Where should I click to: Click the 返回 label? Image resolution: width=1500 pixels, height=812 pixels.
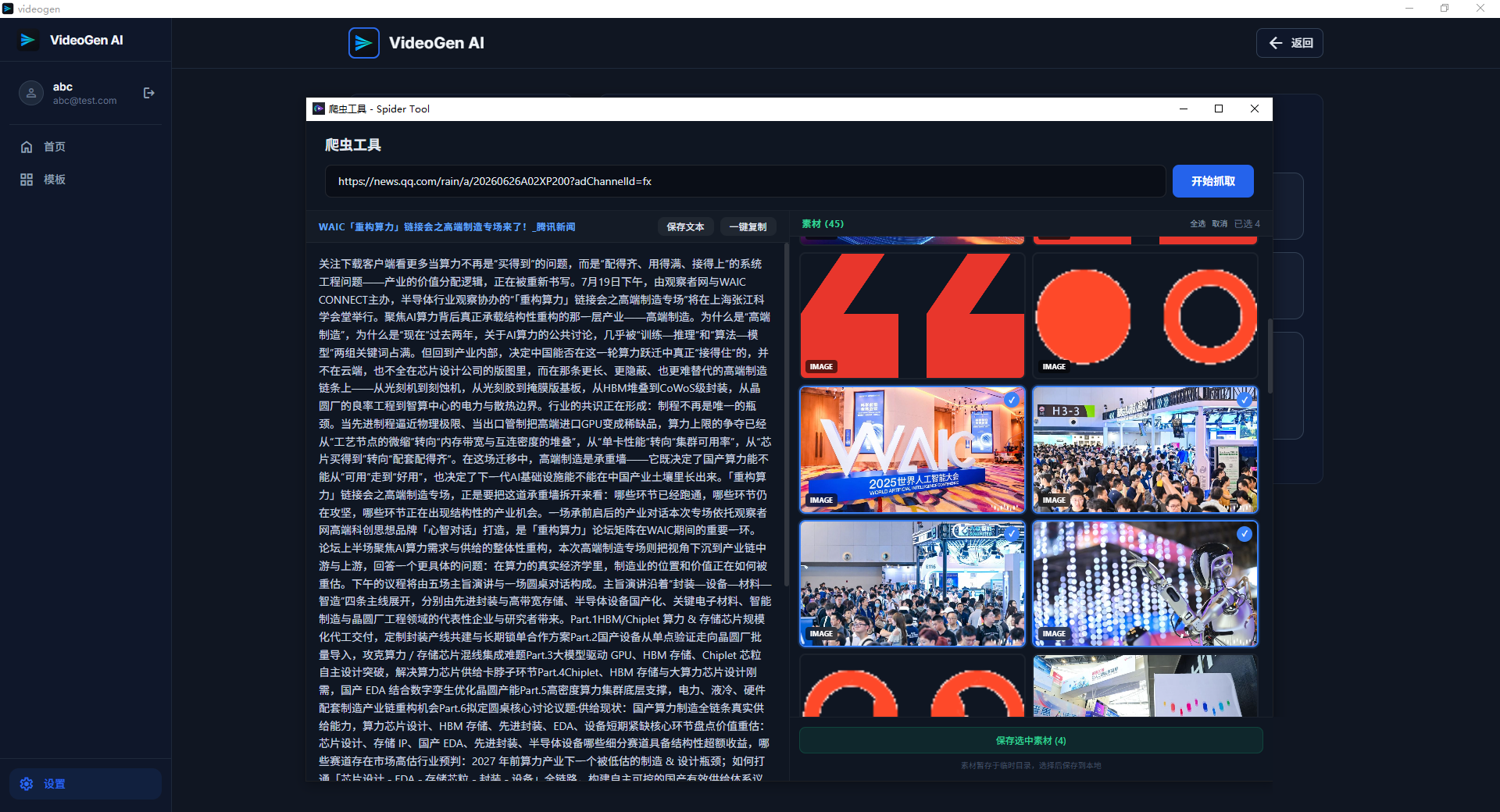click(x=1302, y=43)
